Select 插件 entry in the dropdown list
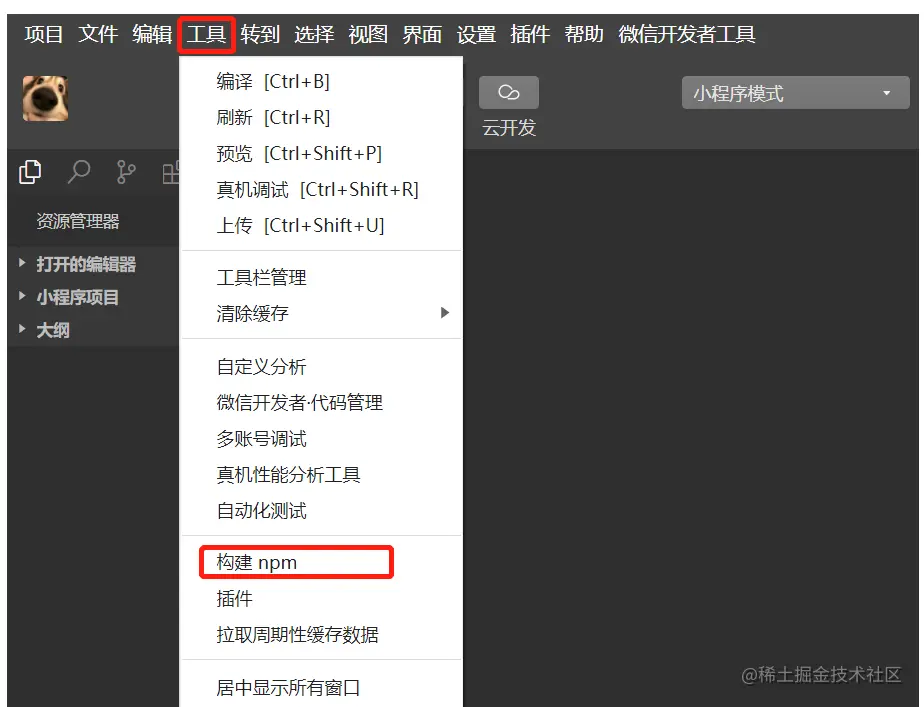924x707 pixels. pos(321,599)
